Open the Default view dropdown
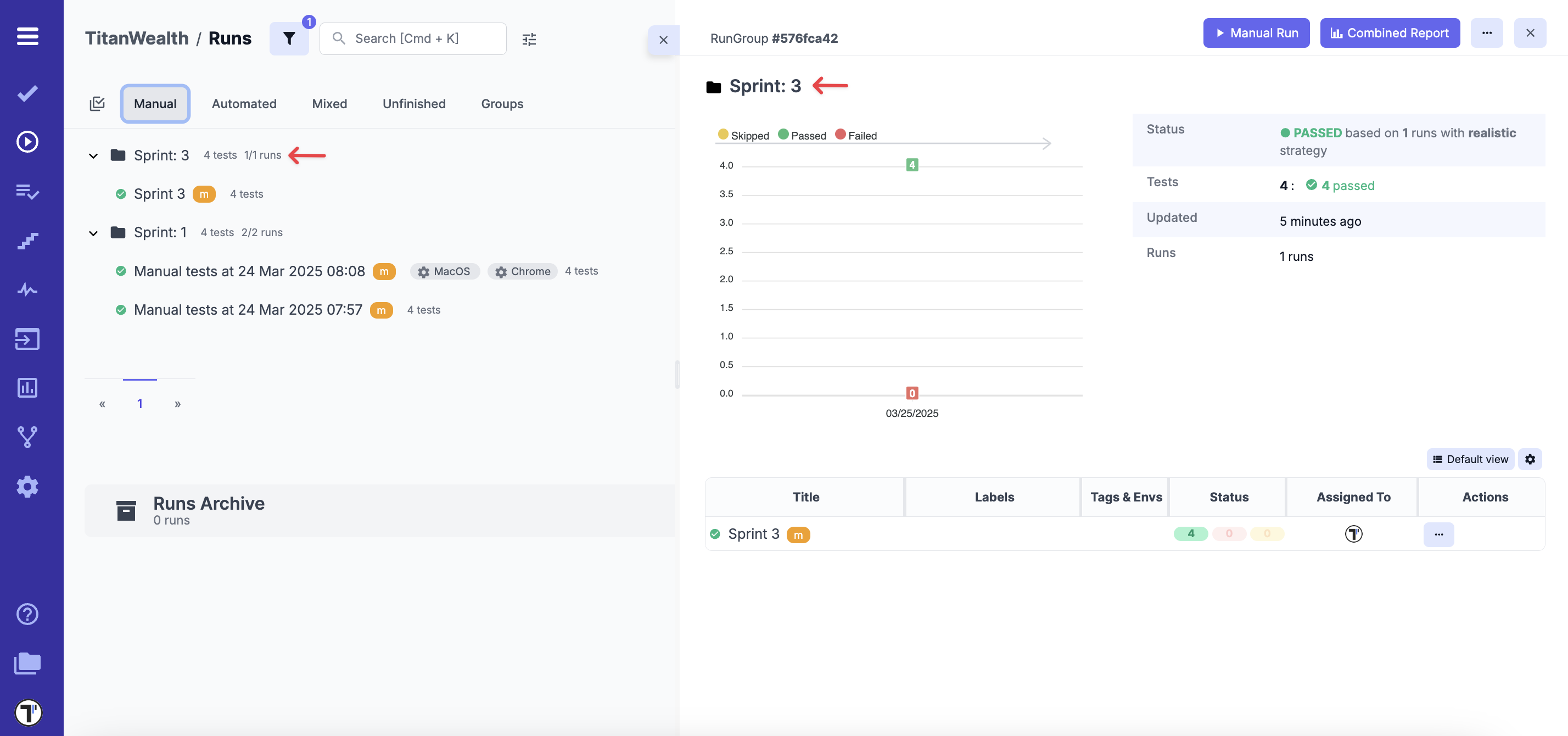1568x736 pixels. (1470, 459)
